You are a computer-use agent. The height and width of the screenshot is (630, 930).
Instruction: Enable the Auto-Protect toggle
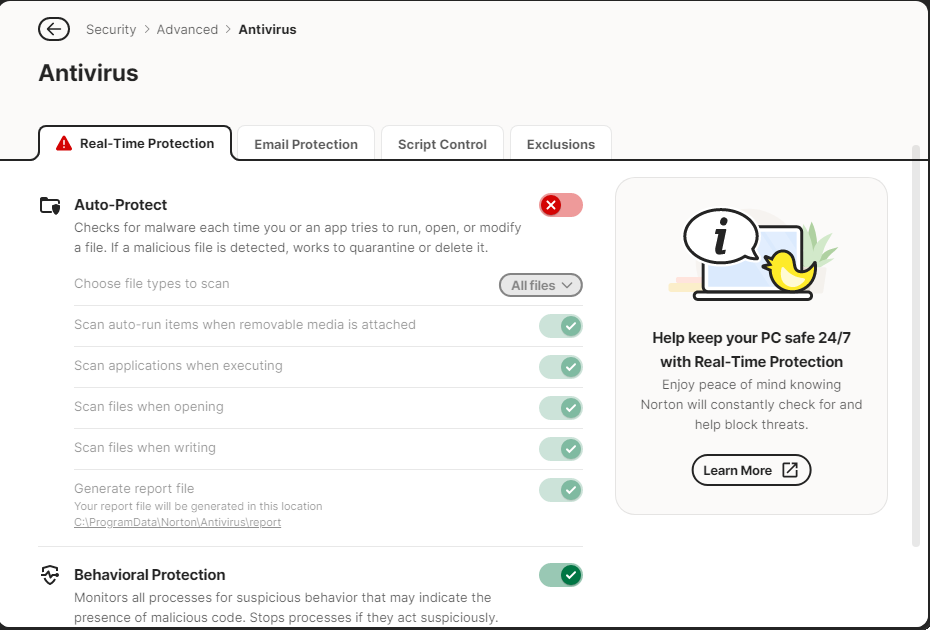pyautogui.click(x=560, y=205)
